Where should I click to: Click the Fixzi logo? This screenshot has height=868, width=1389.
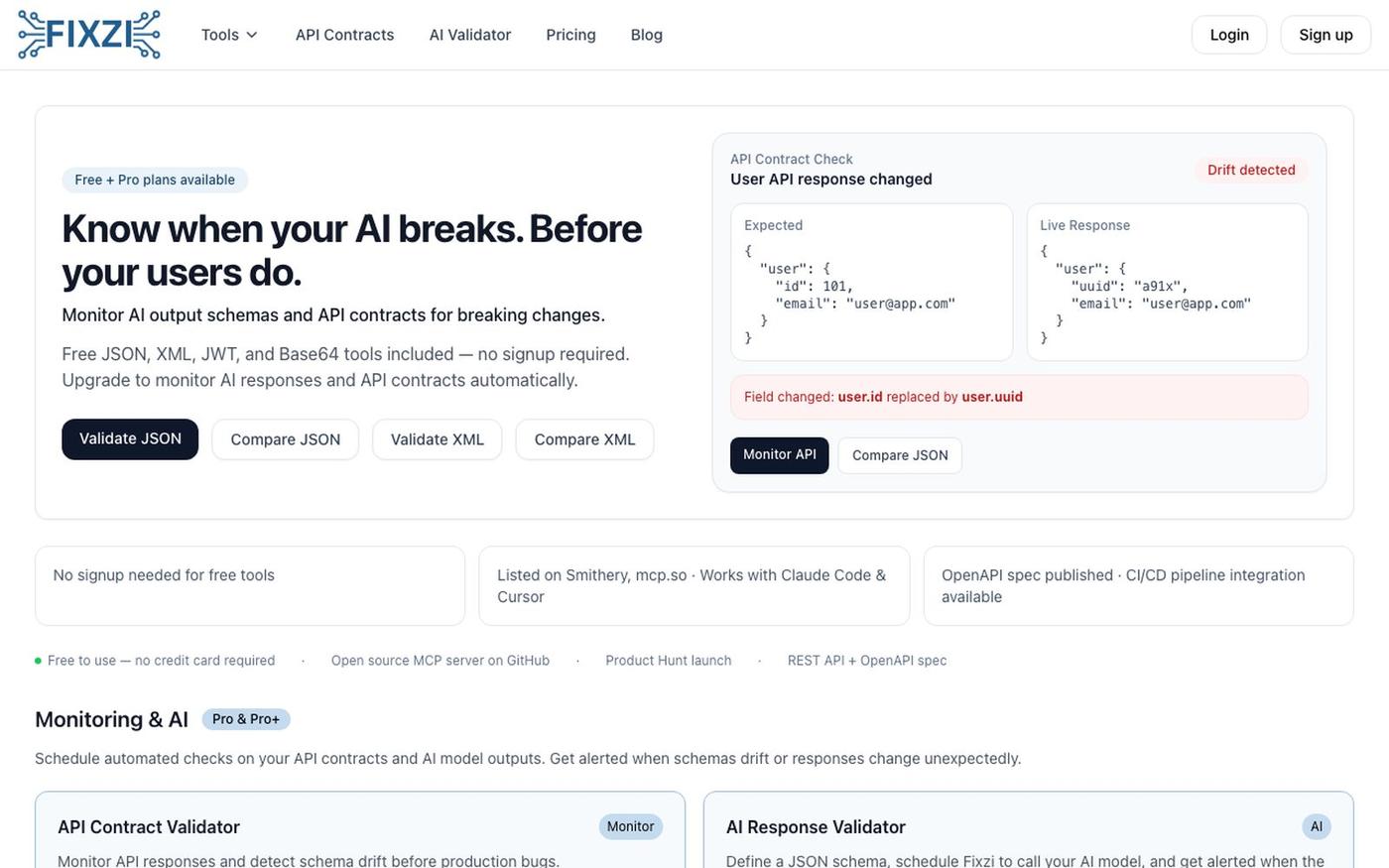click(x=89, y=35)
